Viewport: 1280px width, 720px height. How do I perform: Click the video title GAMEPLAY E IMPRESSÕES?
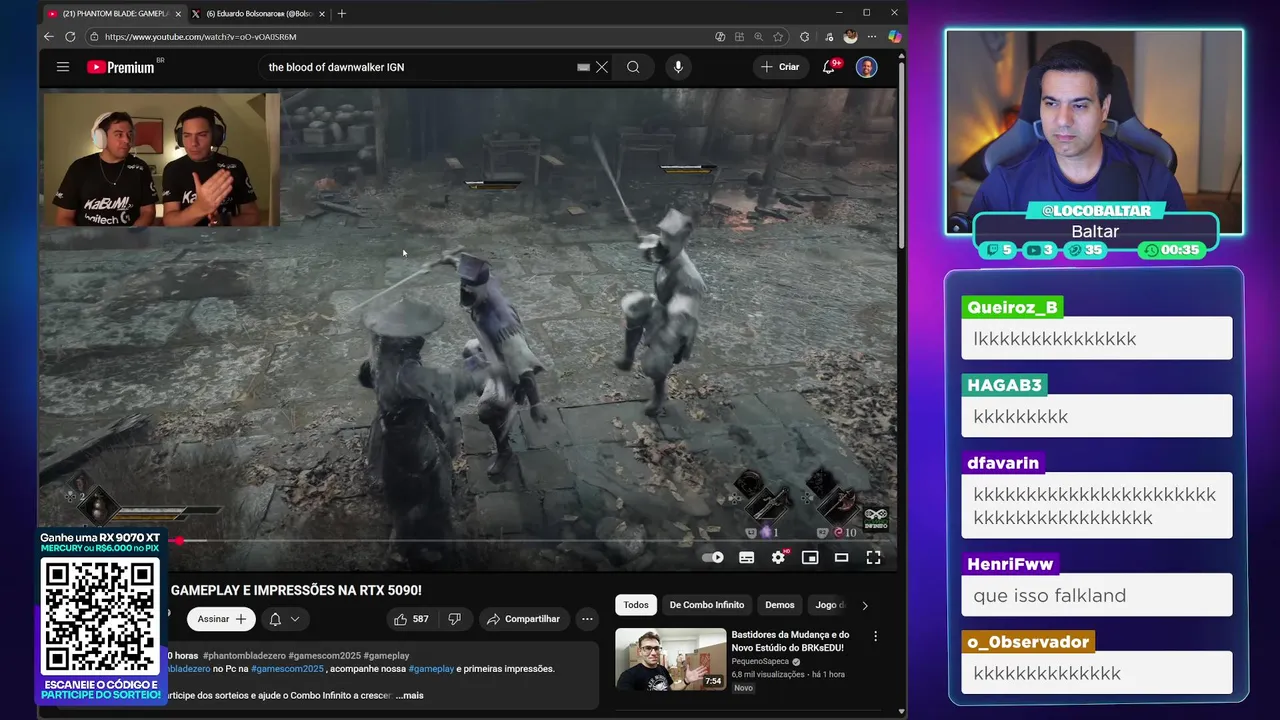click(296, 590)
